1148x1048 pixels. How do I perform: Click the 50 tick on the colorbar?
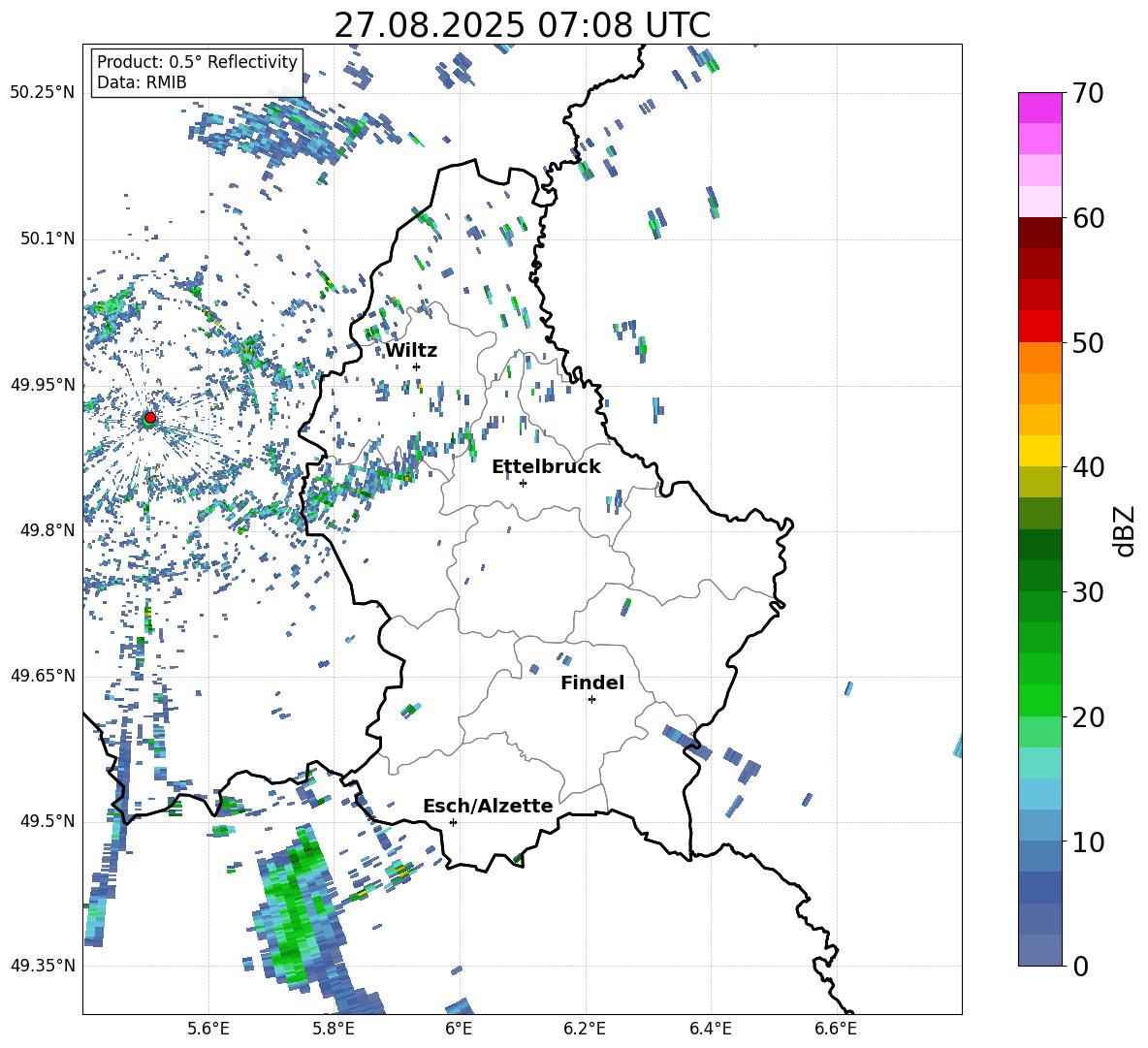coord(1088,342)
